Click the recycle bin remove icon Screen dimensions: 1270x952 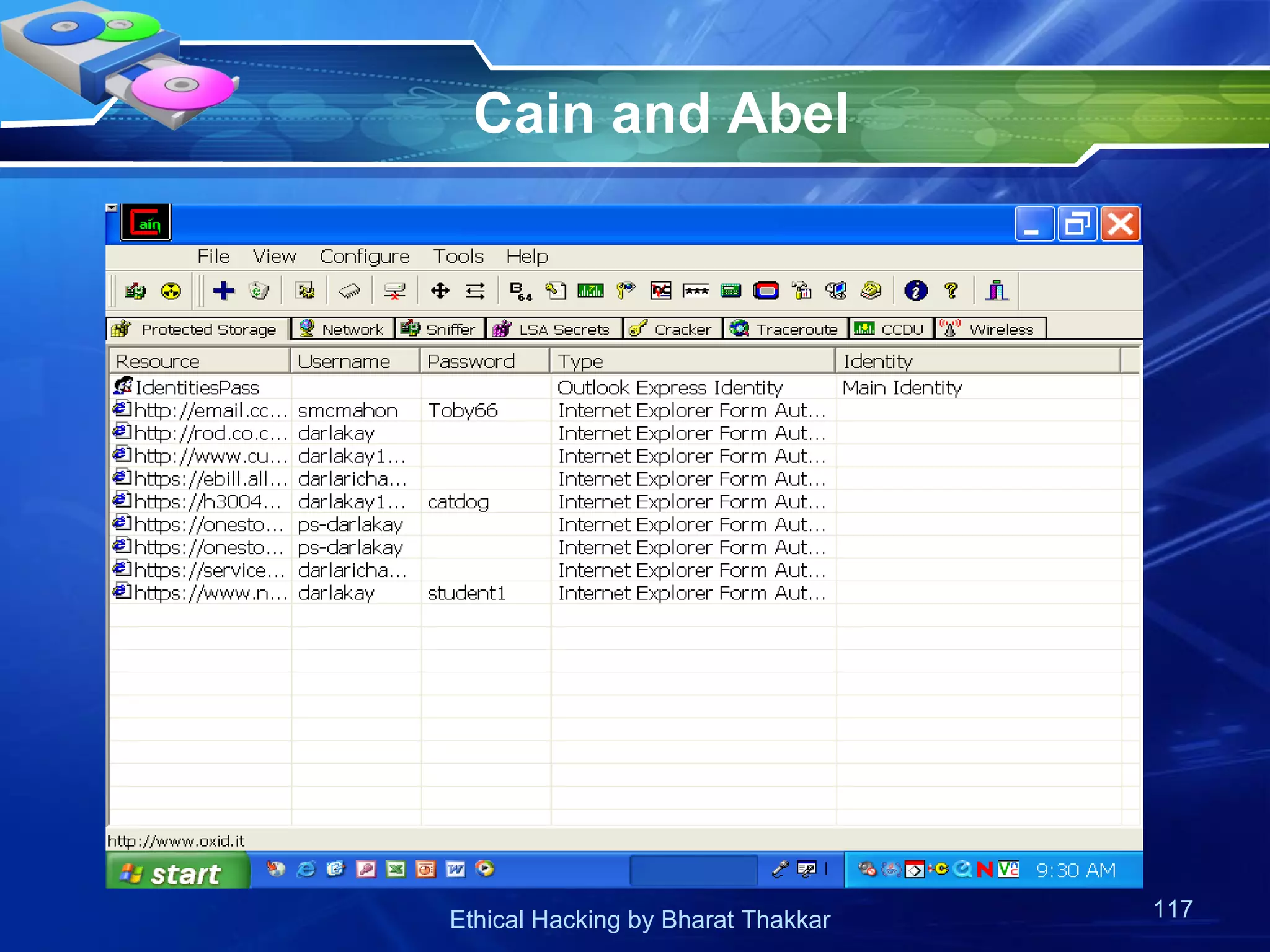(x=259, y=291)
